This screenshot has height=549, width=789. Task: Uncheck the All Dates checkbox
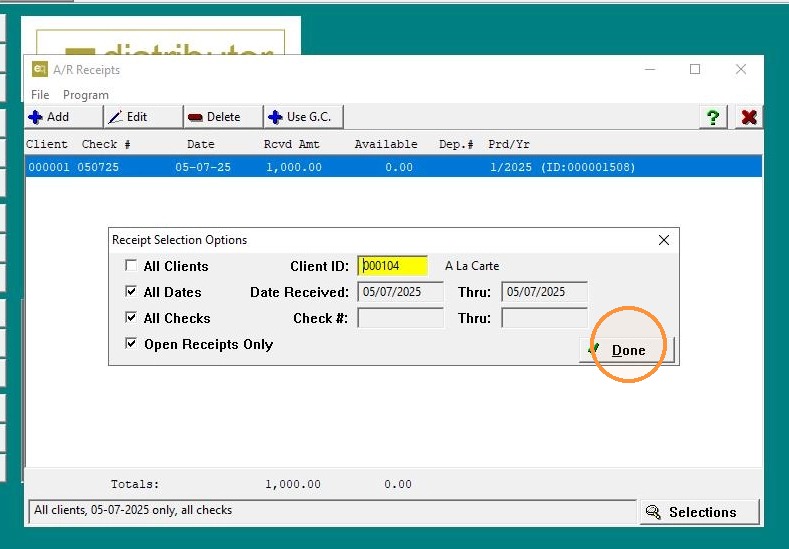[x=131, y=291]
